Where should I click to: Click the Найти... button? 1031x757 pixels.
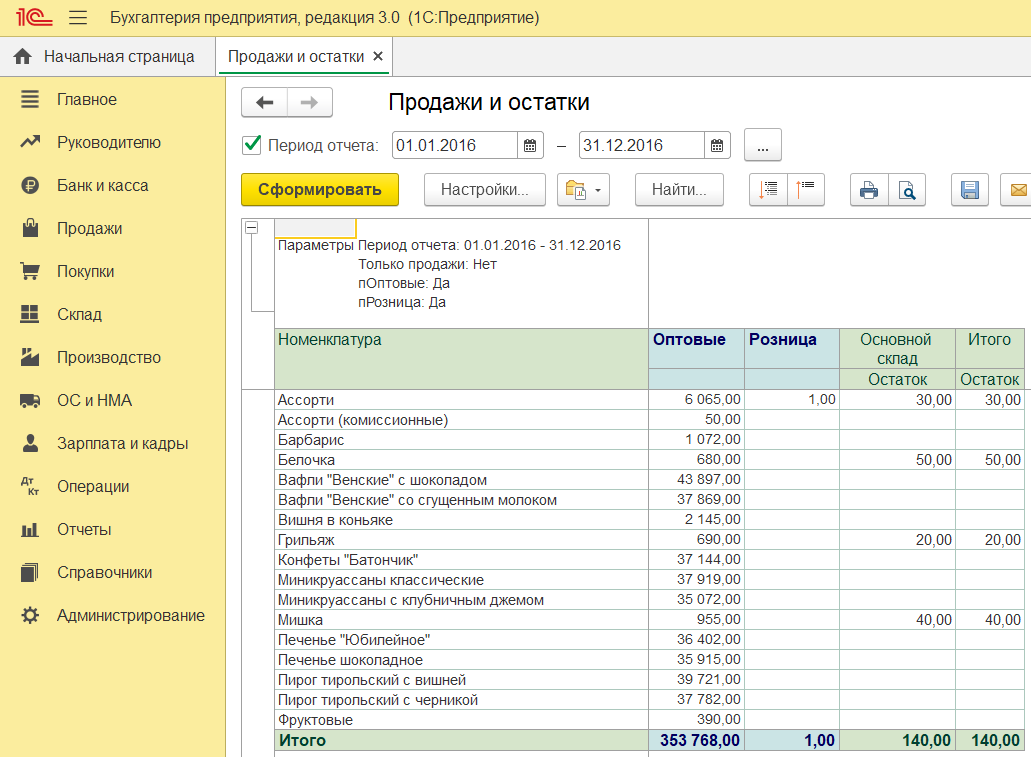pos(679,189)
